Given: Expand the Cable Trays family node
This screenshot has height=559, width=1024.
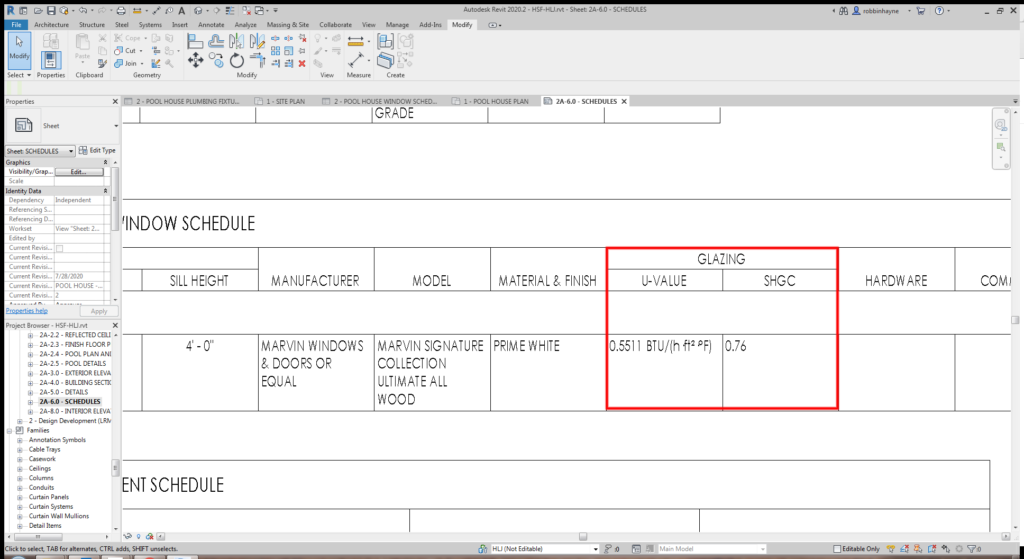Looking at the screenshot, I should 20,450.
